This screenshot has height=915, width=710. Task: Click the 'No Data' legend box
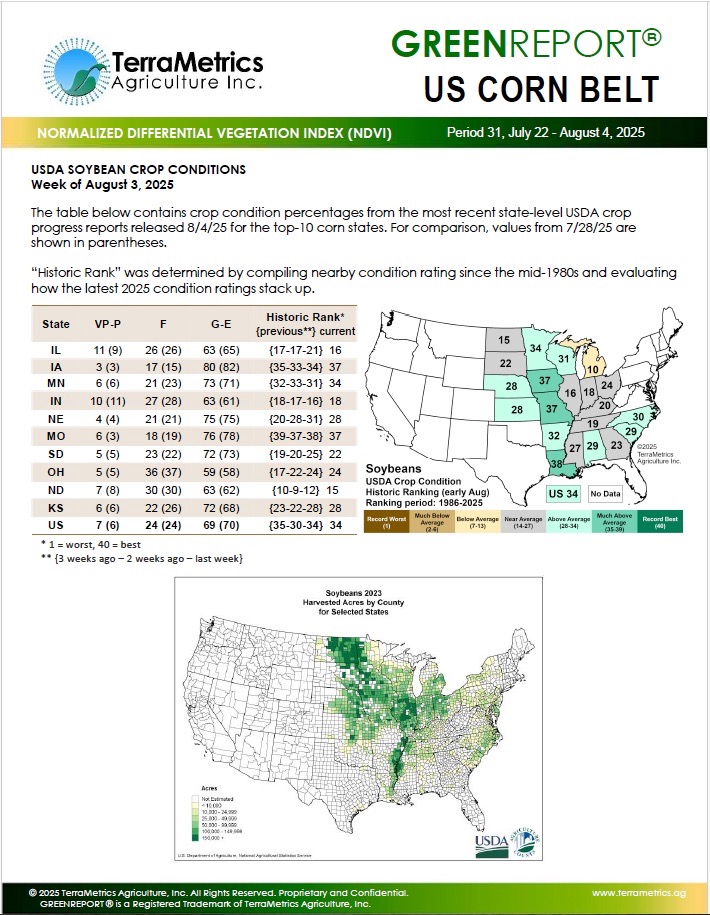coord(607,493)
